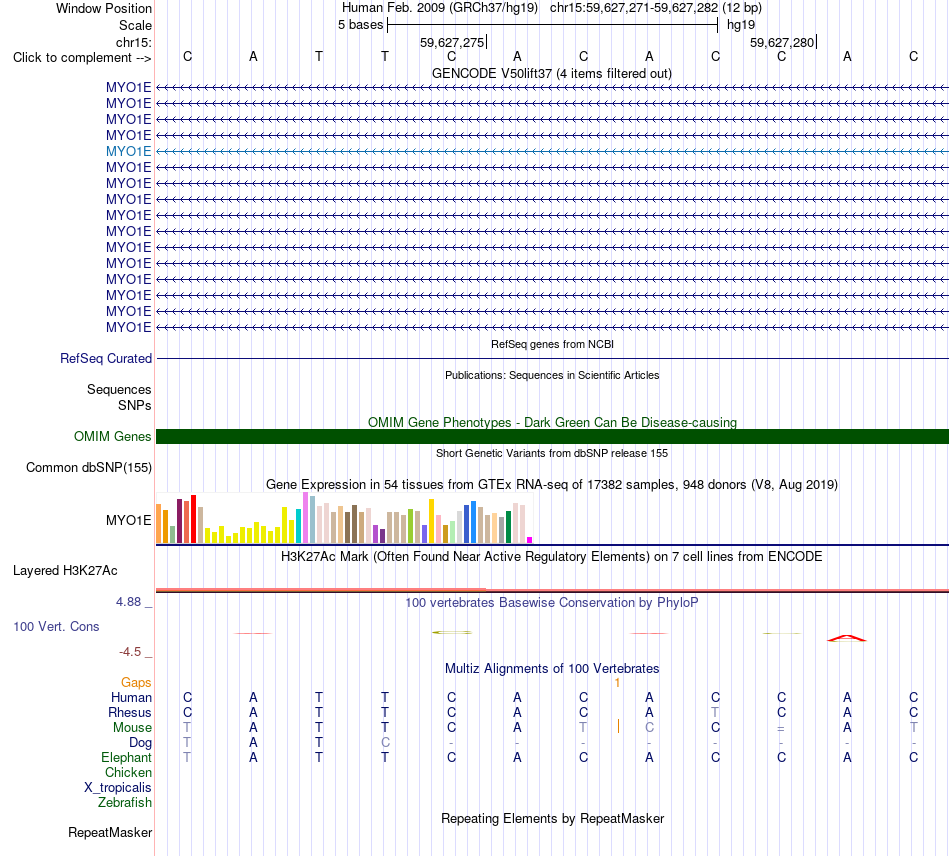Open 'RefSeq genes from NCBI' track title

[552, 344]
